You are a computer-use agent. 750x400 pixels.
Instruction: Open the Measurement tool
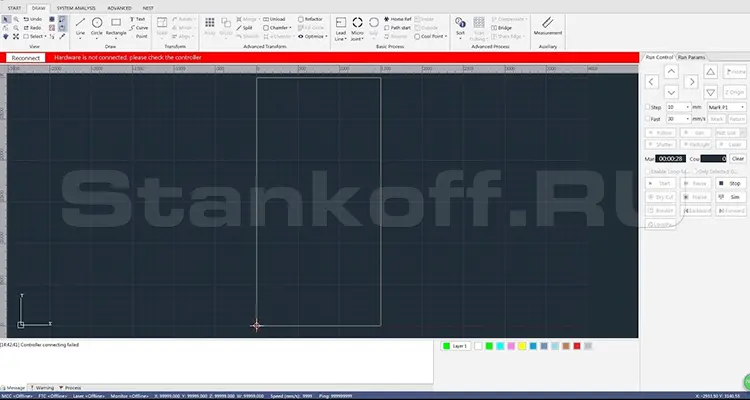pos(548,26)
